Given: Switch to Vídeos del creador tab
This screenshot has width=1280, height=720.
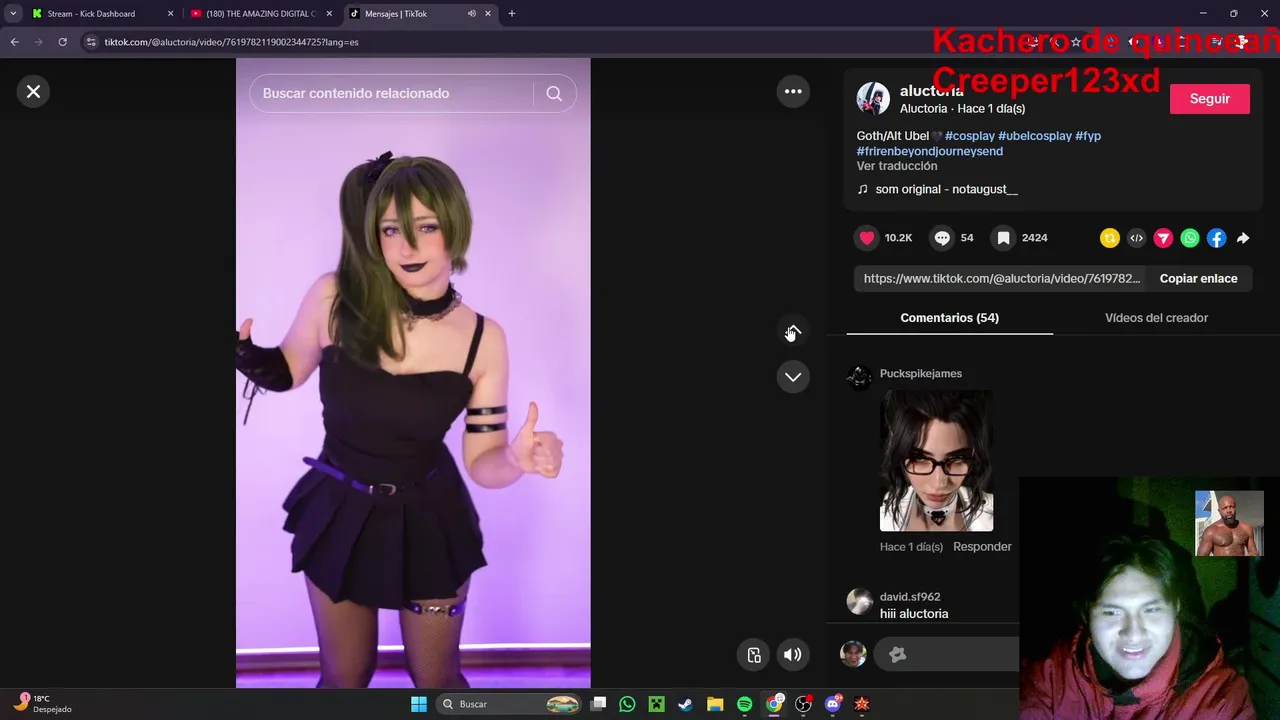Looking at the screenshot, I should [x=1156, y=318].
